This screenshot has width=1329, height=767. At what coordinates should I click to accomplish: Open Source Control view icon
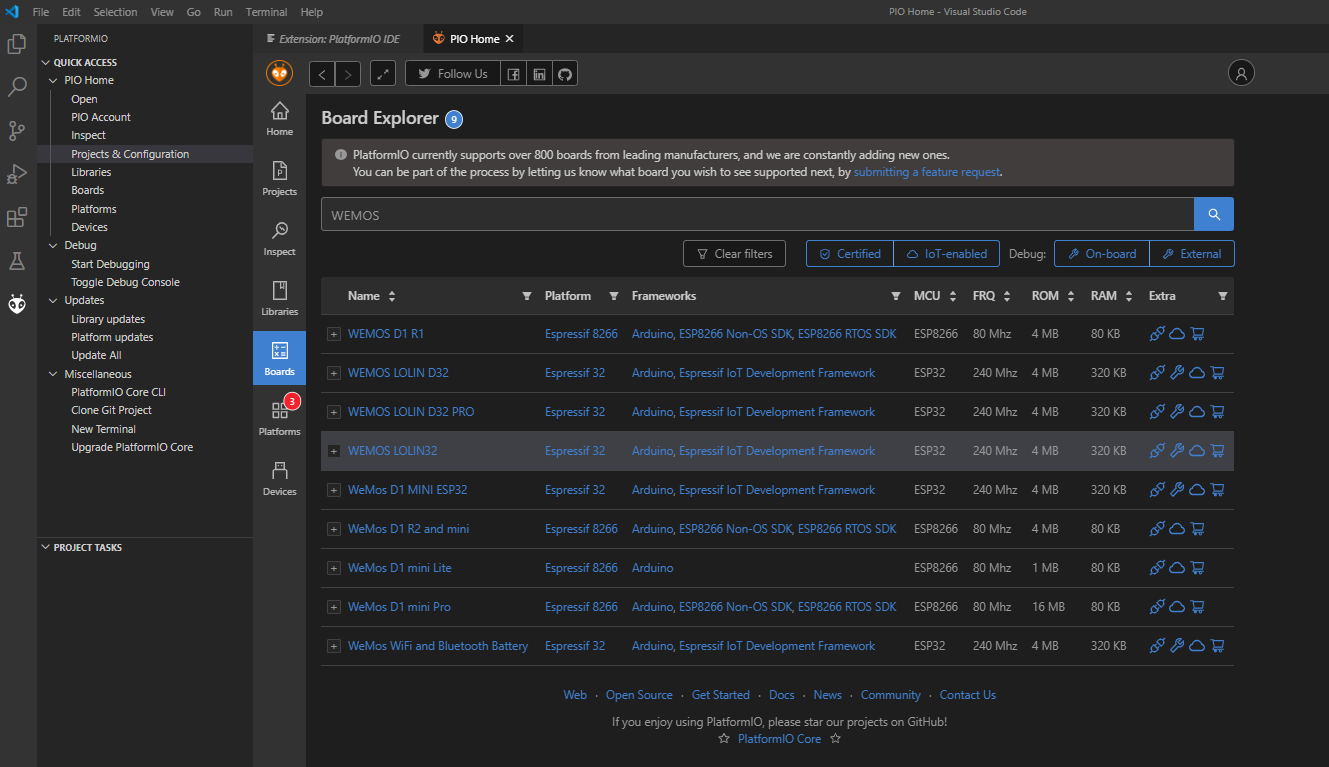(17, 130)
